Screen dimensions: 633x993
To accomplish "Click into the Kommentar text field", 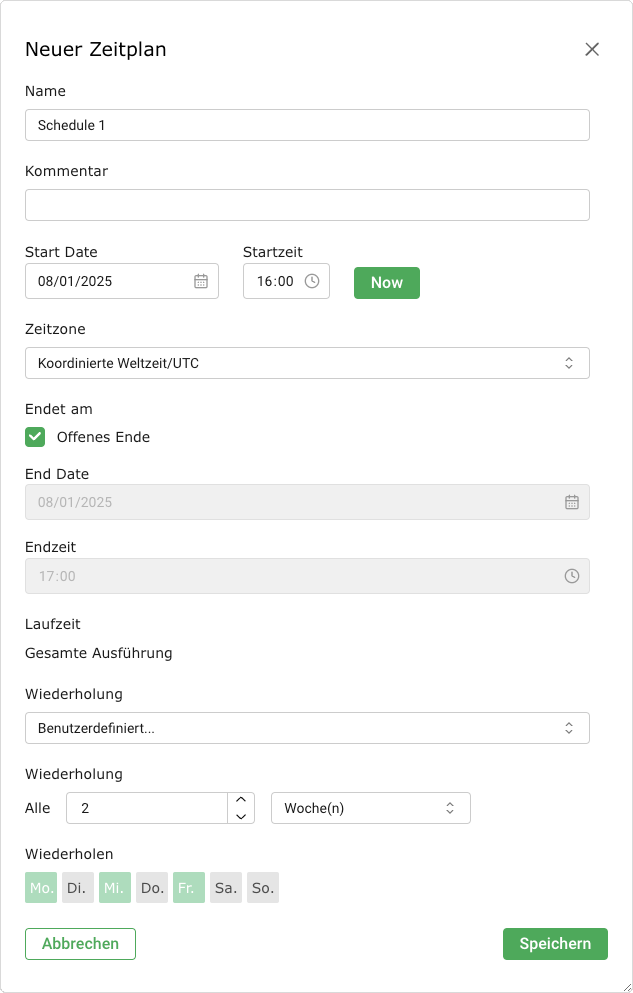I will point(307,205).
